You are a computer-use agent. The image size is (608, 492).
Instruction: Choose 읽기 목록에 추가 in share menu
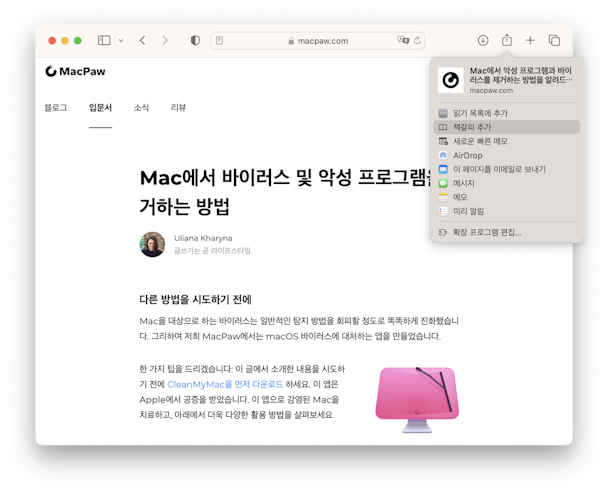click(x=507, y=113)
